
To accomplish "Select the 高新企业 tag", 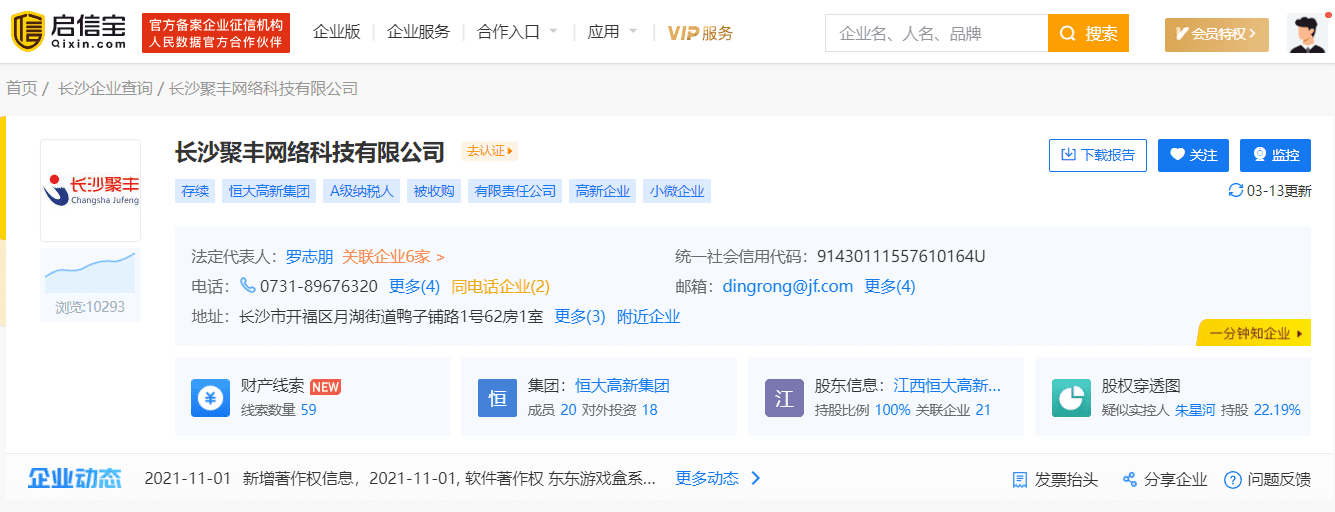I will (603, 191).
